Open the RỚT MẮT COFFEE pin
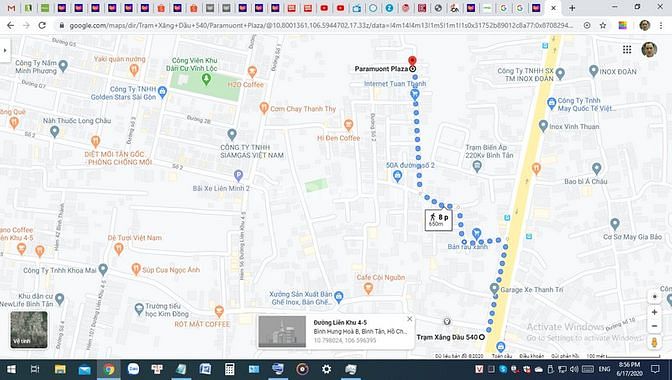Image resolution: width=672 pixels, height=380 pixels. point(219,311)
